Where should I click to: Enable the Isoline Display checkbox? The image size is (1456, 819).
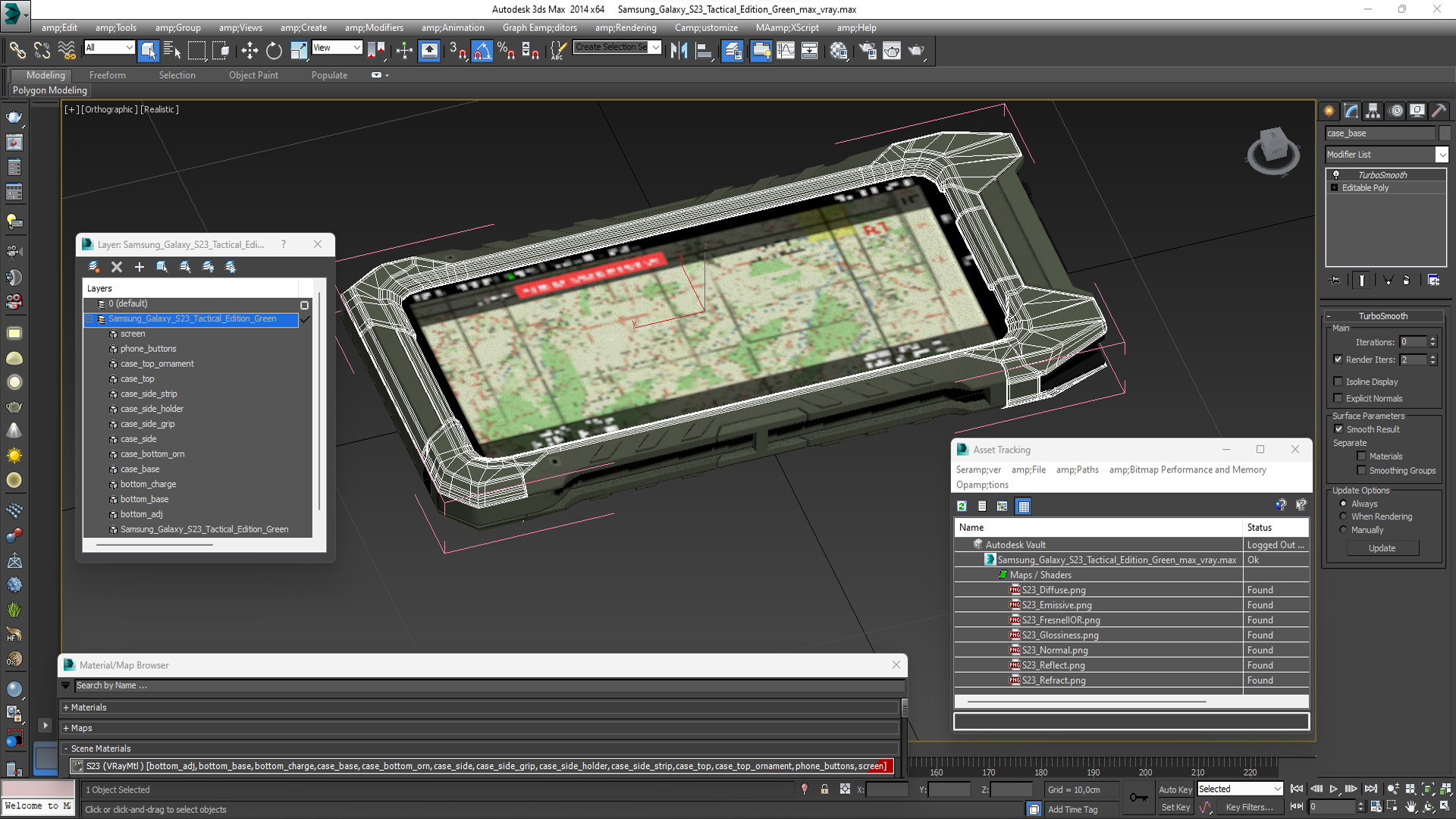click(x=1338, y=381)
